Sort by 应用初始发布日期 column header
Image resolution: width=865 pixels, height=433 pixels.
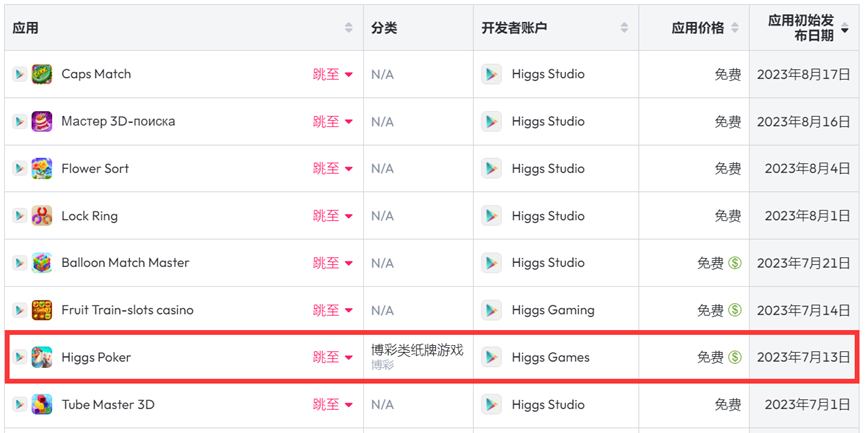coord(845,30)
